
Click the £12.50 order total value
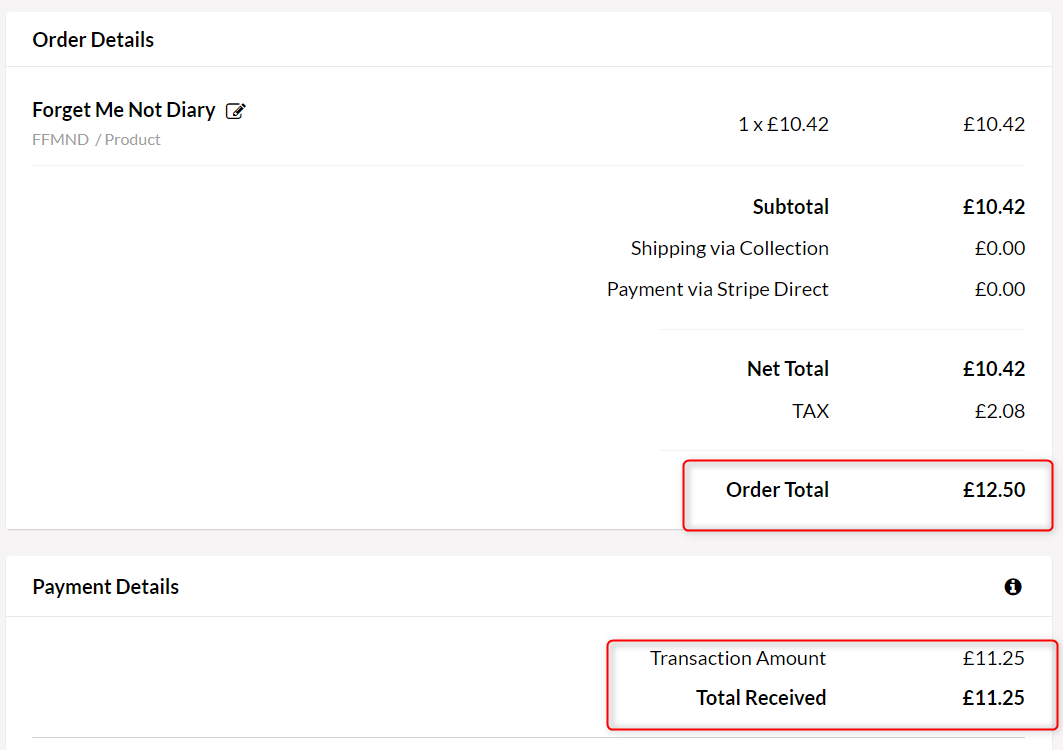tap(993, 490)
